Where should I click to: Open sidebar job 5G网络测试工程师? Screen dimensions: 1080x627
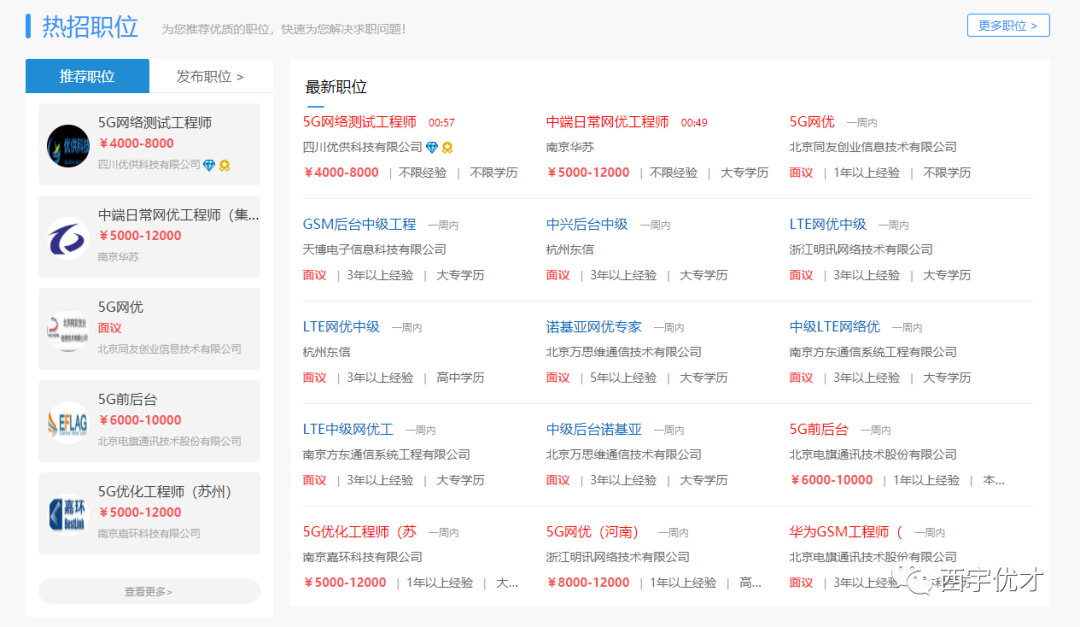click(x=155, y=123)
